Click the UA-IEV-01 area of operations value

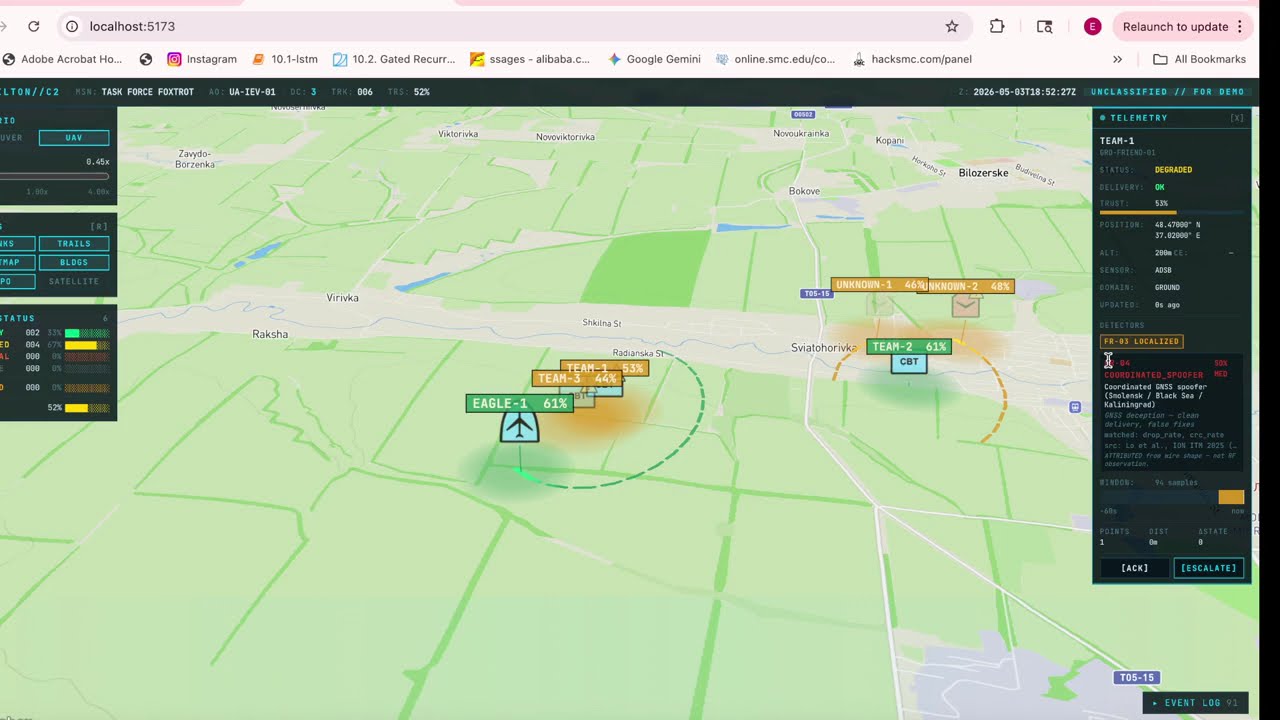(252, 92)
